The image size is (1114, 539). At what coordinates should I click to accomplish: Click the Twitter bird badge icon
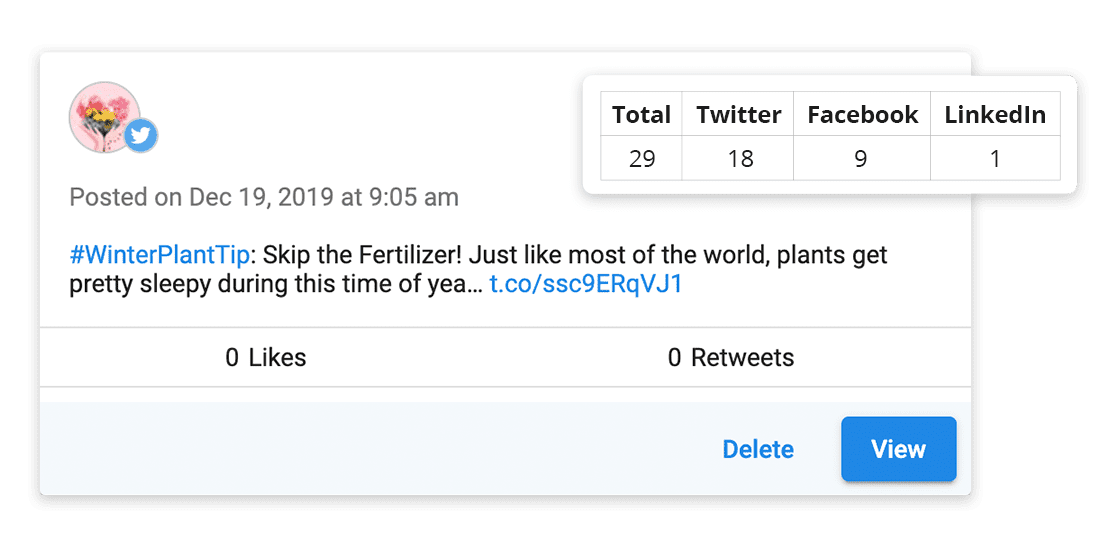tap(141, 135)
